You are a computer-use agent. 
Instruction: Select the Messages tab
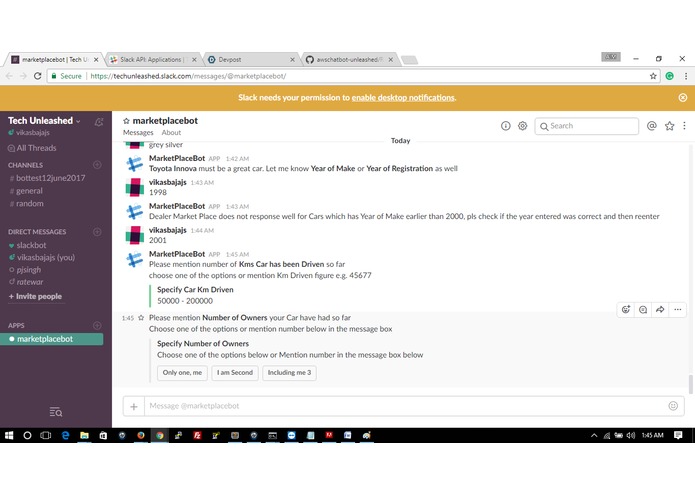[x=138, y=132]
